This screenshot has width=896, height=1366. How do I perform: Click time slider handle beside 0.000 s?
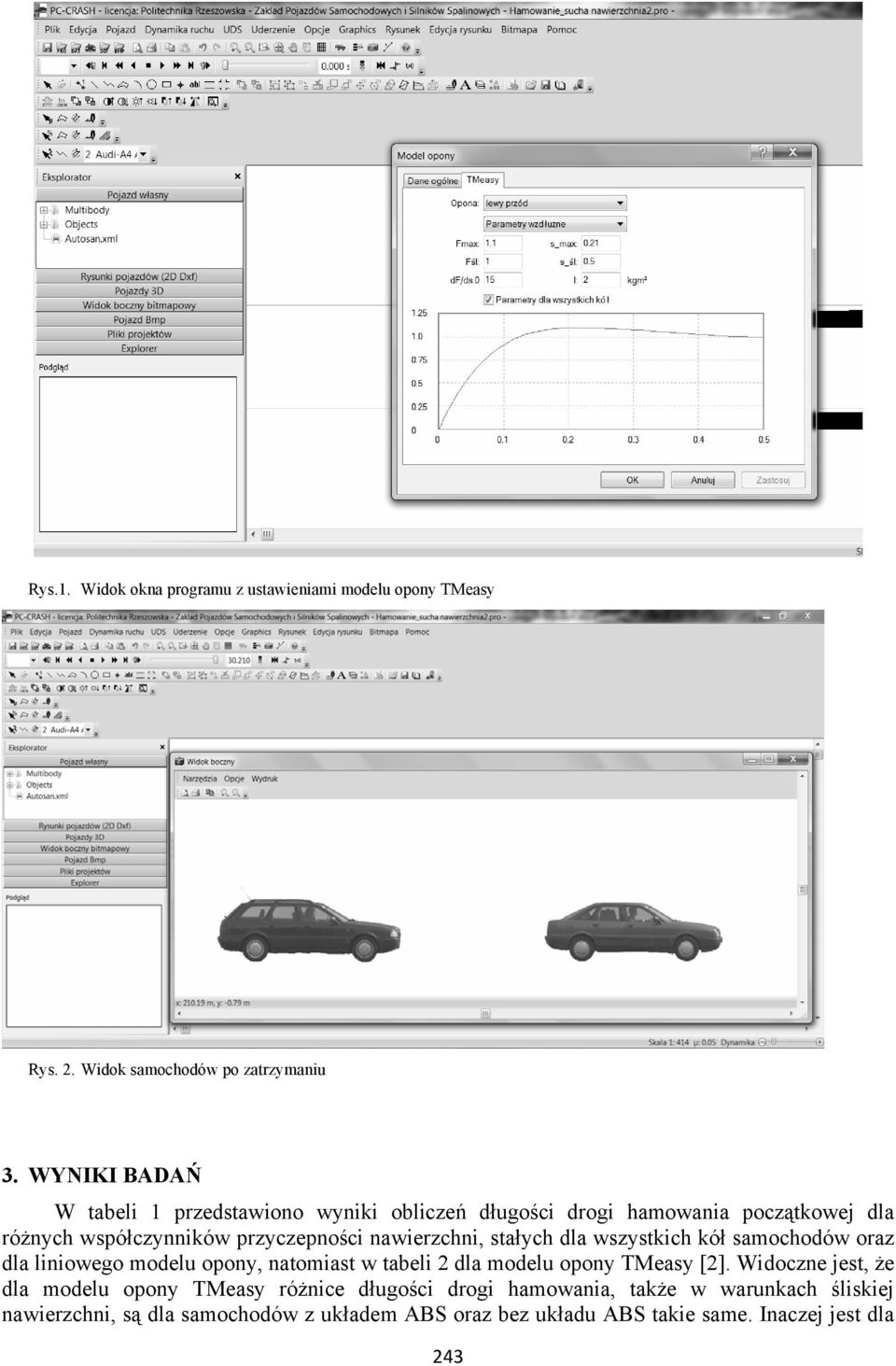226,65
